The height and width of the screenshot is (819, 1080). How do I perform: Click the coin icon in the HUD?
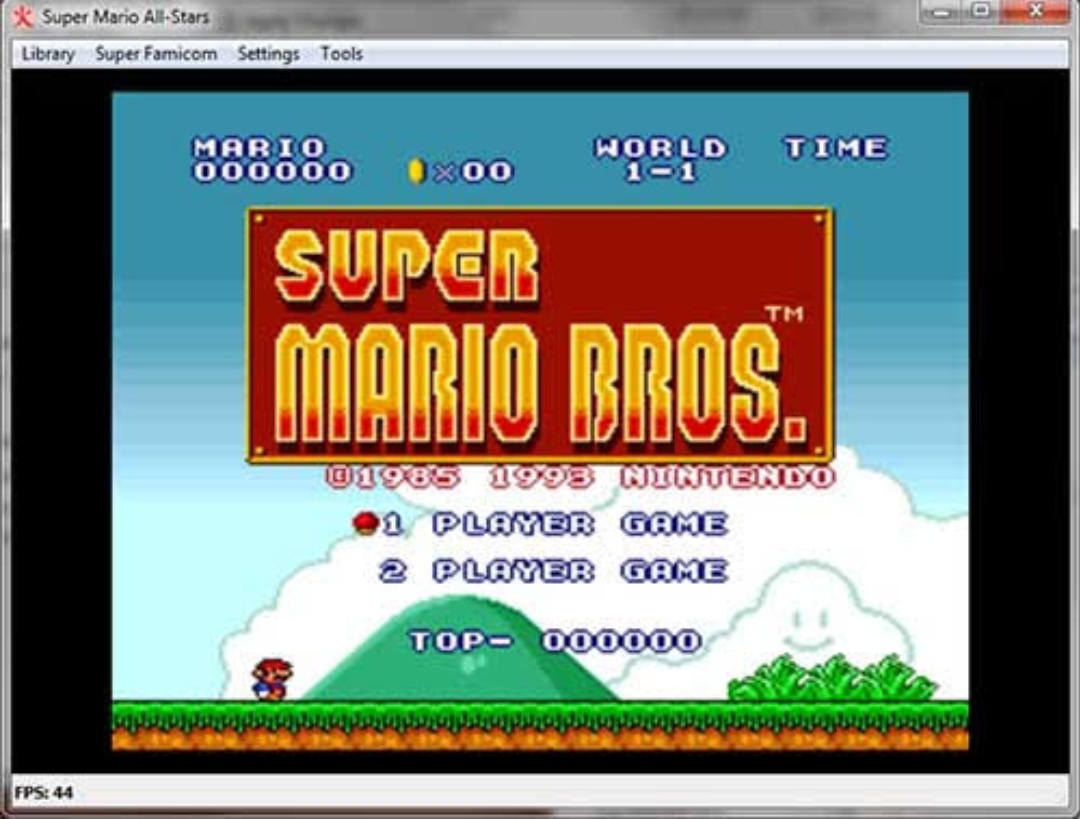415,171
